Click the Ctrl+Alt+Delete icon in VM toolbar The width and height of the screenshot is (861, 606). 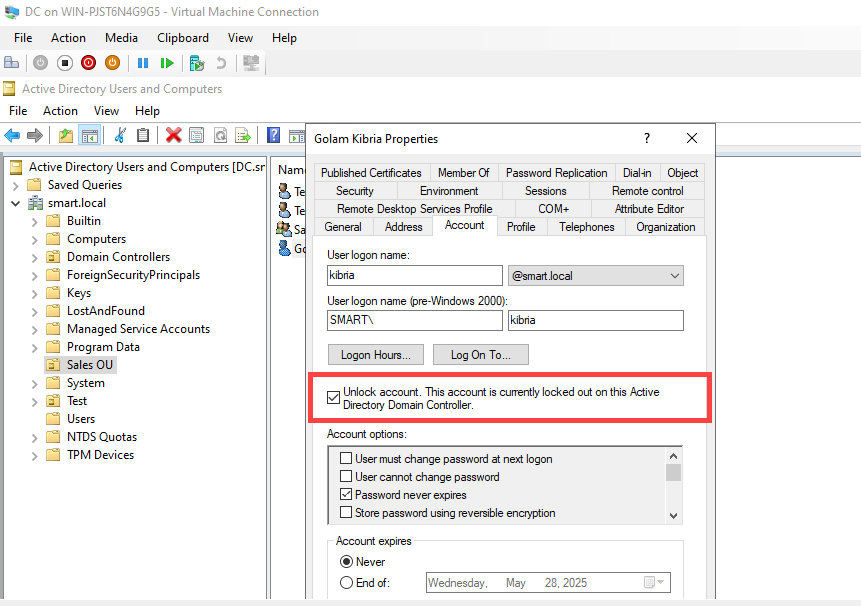[x=11, y=63]
